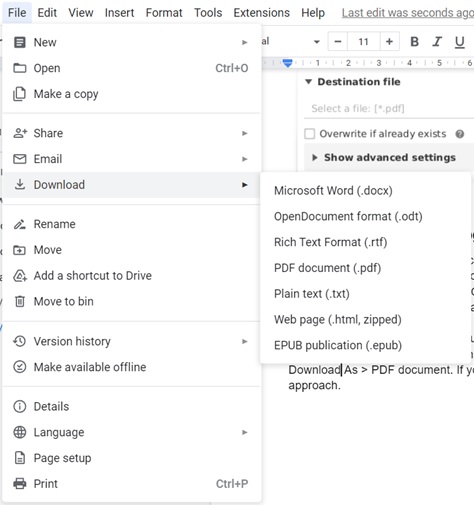Download as Rich Text Format (.rtf)
This screenshot has width=474, height=505.
pyautogui.click(x=366, y=242)
